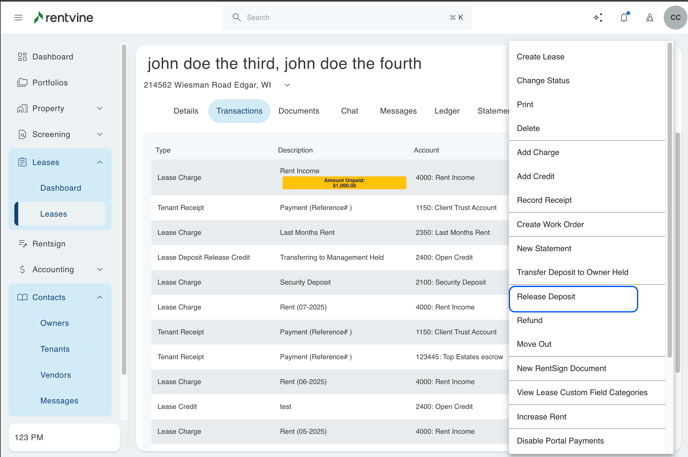Open the address dropdown chevron

click(287, 86)
